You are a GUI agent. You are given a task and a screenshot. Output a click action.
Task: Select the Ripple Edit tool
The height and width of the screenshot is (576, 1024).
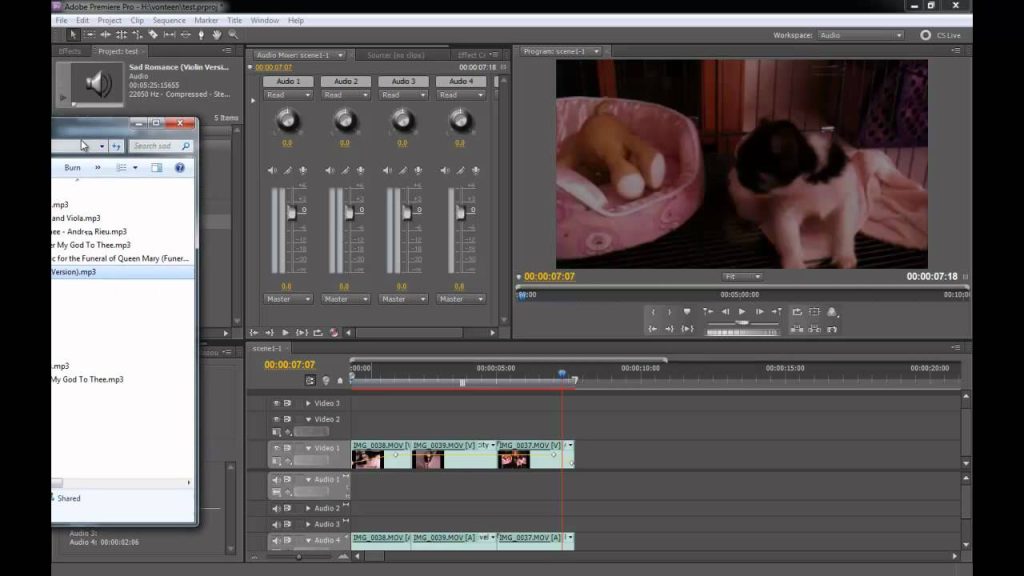105,35
